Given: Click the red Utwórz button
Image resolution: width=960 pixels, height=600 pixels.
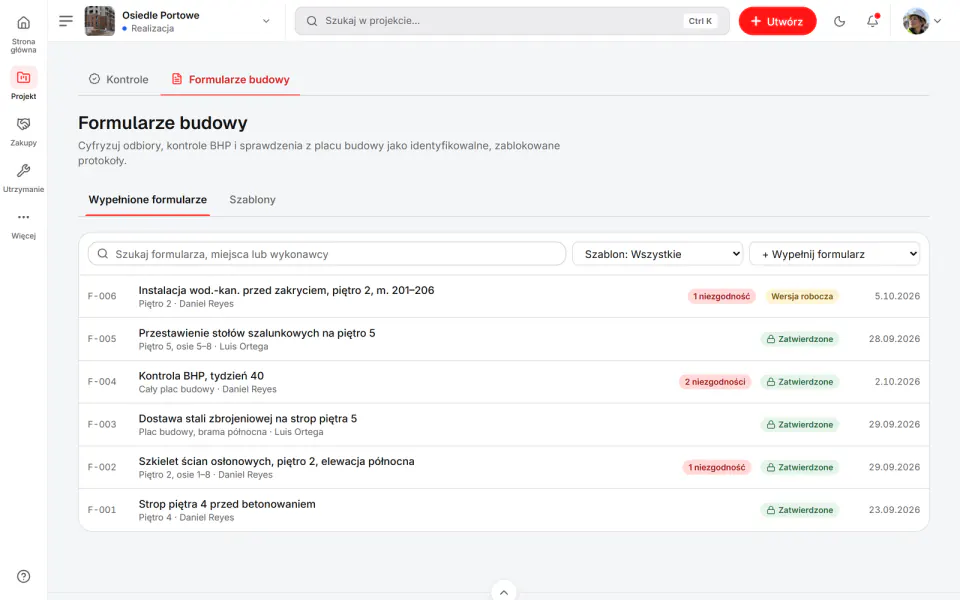Looking at the screenshot, I should point(777,21).
